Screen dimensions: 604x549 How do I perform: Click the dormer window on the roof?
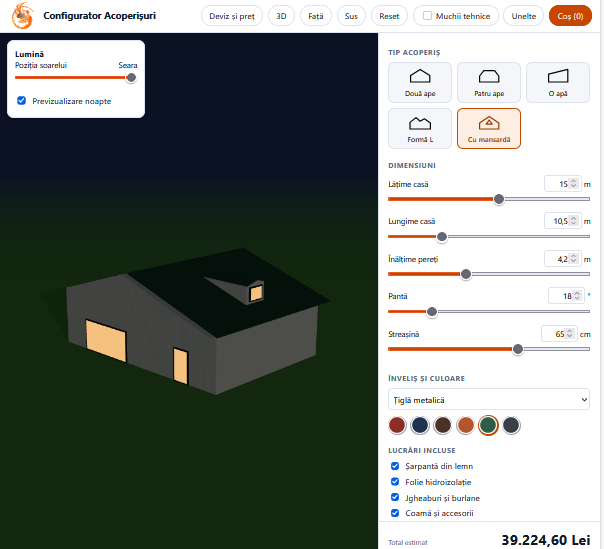(x=256, y=293)
